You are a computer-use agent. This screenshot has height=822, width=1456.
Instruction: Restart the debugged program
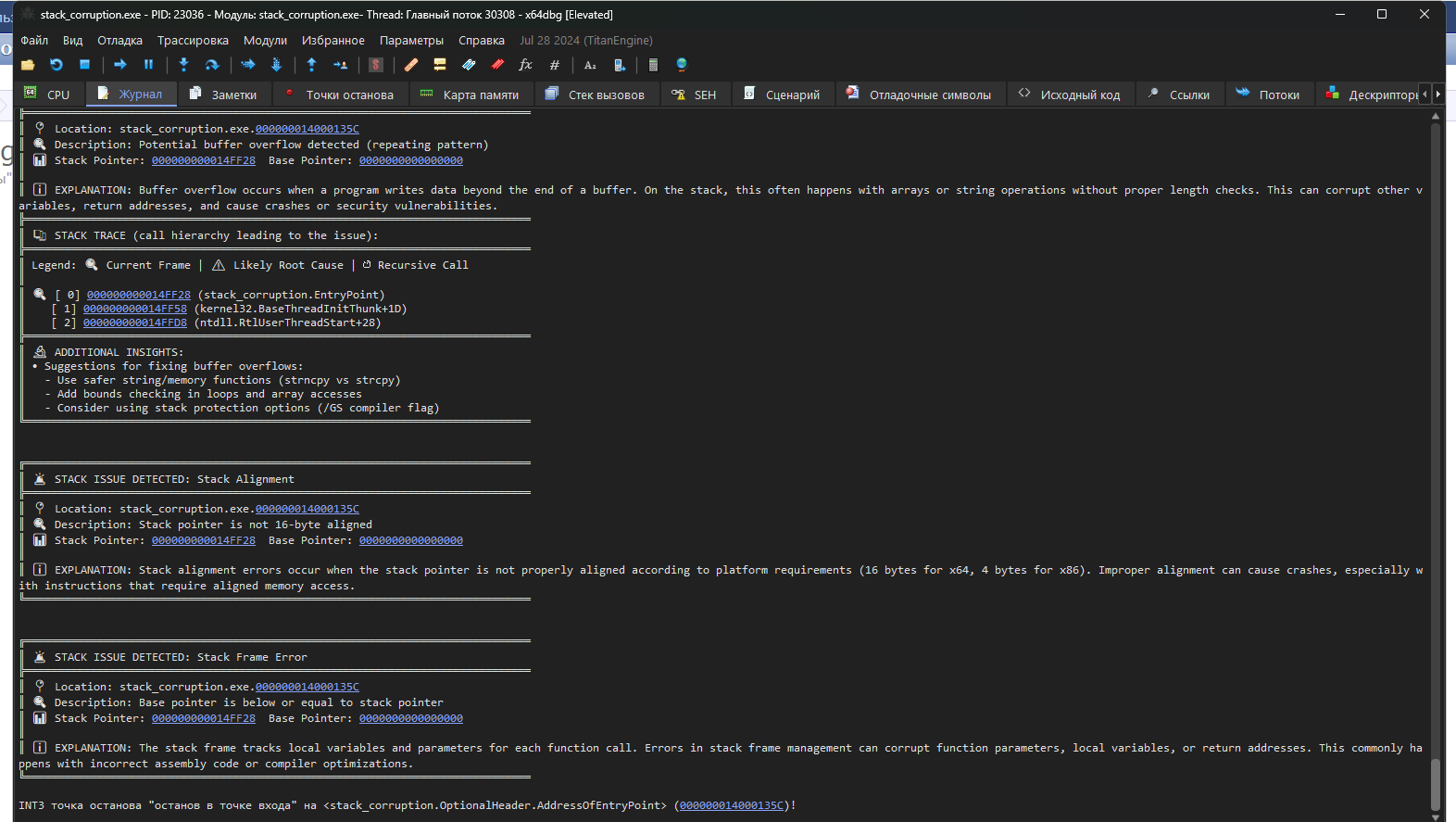(x=56, y=65)
